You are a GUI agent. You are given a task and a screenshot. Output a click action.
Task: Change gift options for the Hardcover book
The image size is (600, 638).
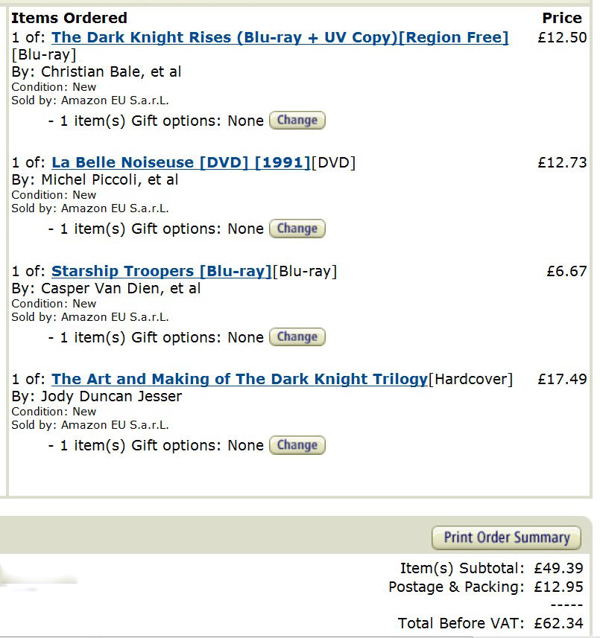[x=297, y=445]
